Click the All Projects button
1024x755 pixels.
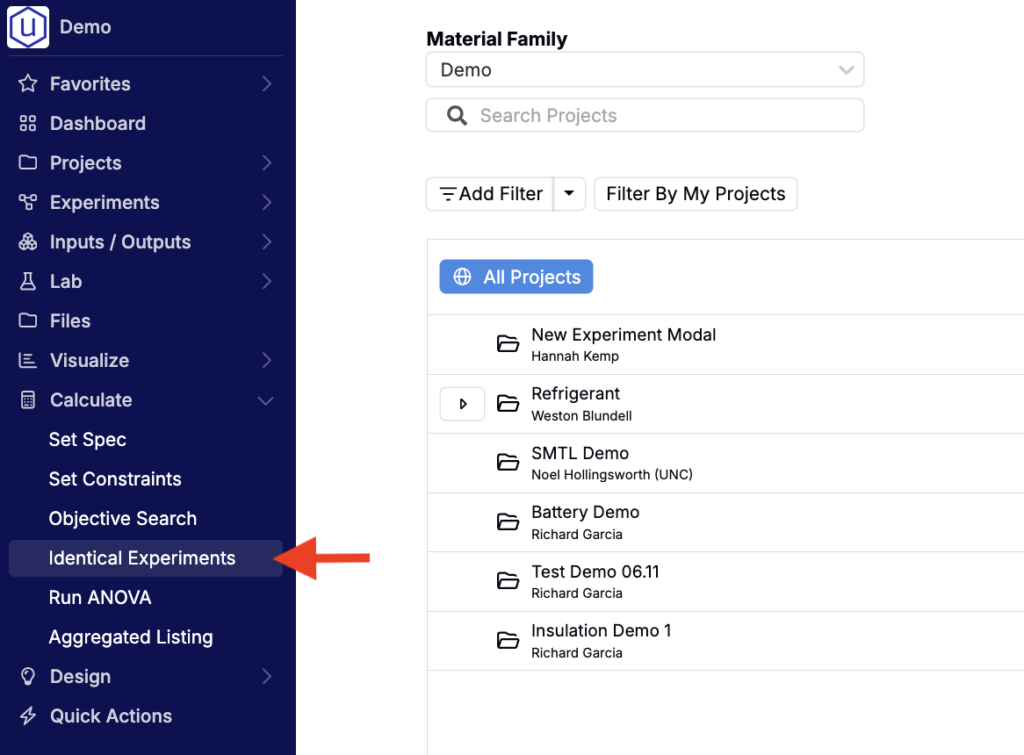pos(516,277)
